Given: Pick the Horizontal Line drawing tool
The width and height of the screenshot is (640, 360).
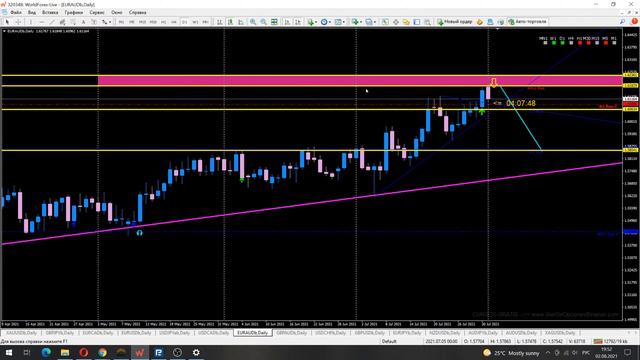Looking at the screenshot, I should click(x=41, y=22).
